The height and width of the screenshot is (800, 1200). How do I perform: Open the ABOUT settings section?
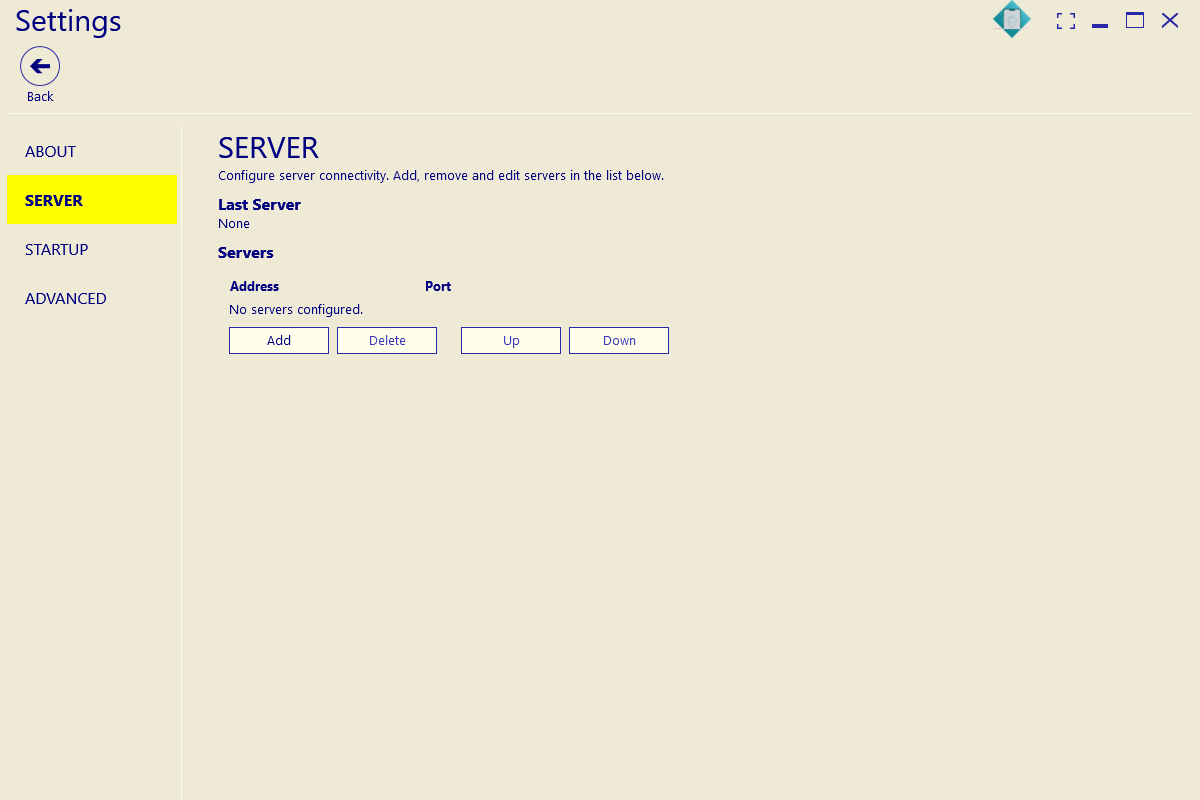92,151
